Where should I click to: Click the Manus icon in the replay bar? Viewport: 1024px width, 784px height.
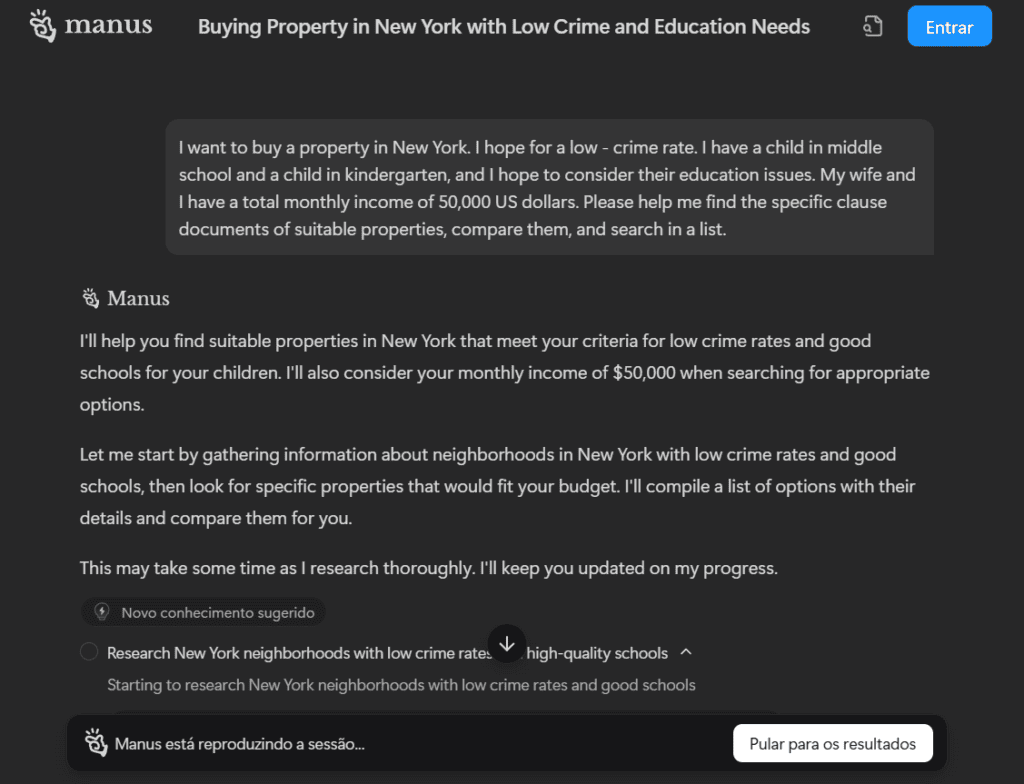pos(96,743)
